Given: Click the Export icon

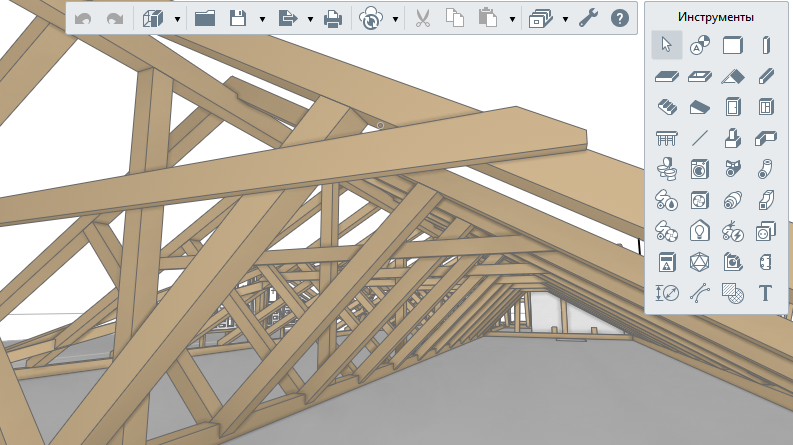Looking at the screenshot, I should coord(288,19).
